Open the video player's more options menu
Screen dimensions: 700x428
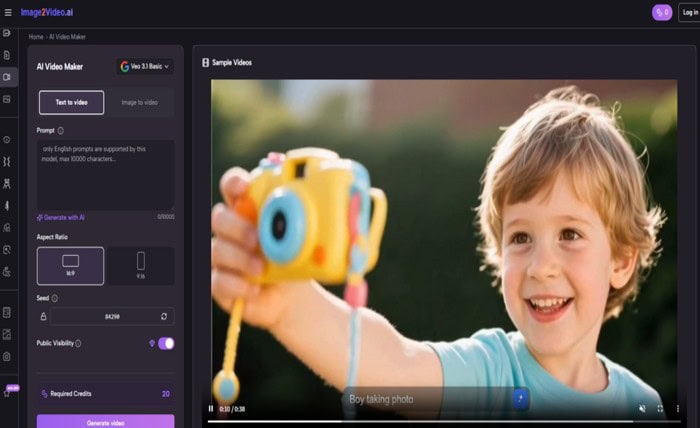[678, 408]
